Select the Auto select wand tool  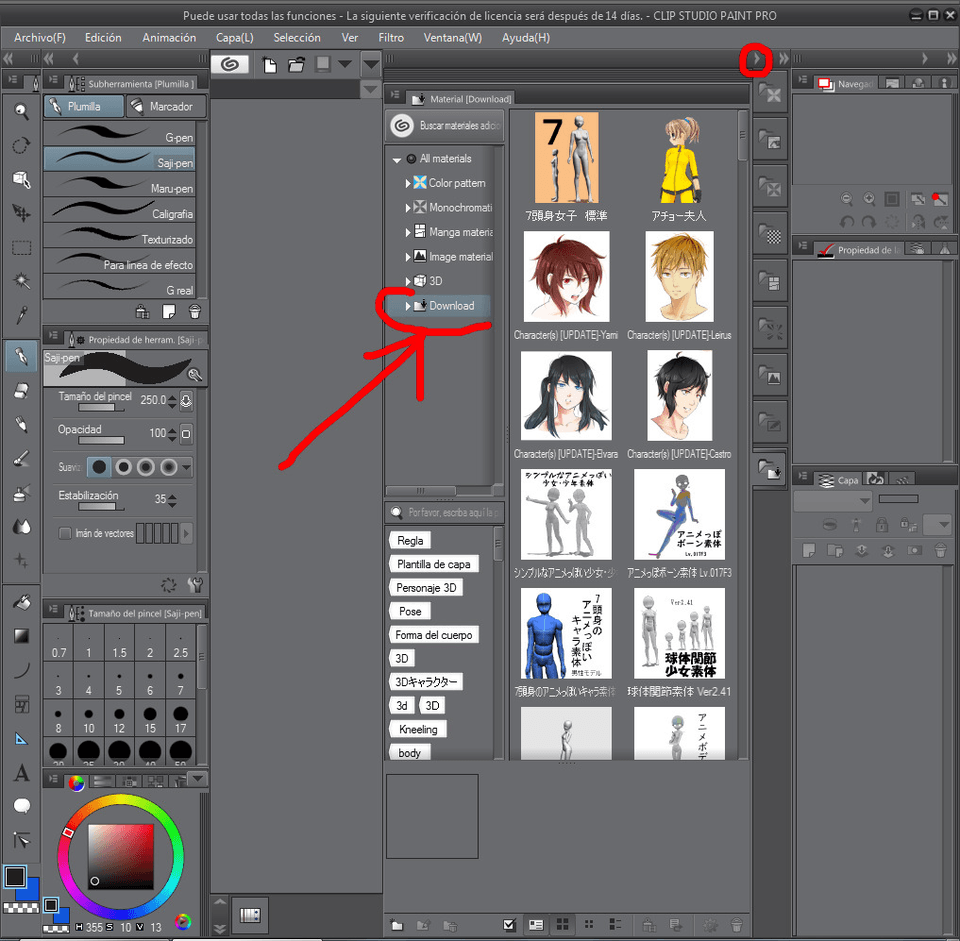pos(21,281)
